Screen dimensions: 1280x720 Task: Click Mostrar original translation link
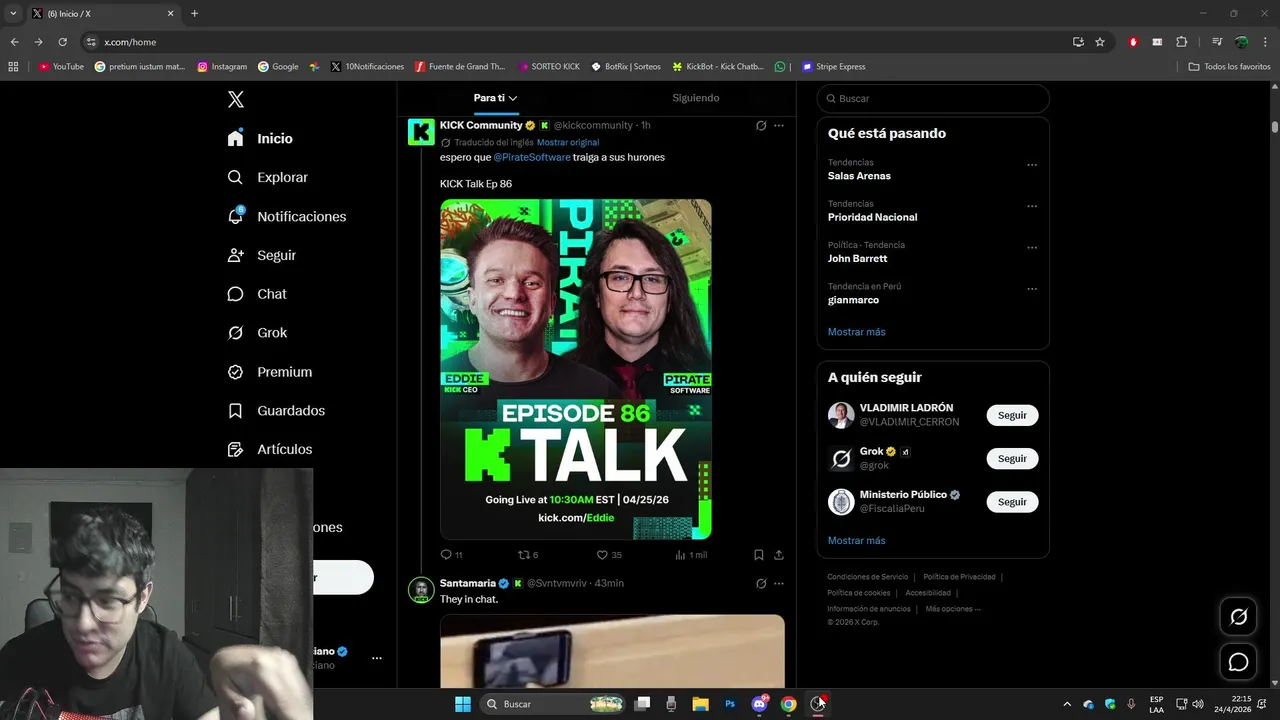[x=568, y=142]
